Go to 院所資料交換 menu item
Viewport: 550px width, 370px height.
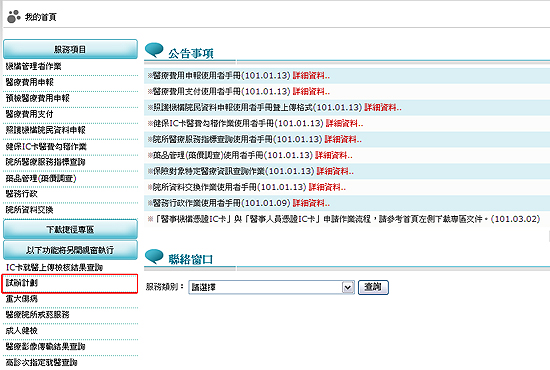tap(29, 210)
